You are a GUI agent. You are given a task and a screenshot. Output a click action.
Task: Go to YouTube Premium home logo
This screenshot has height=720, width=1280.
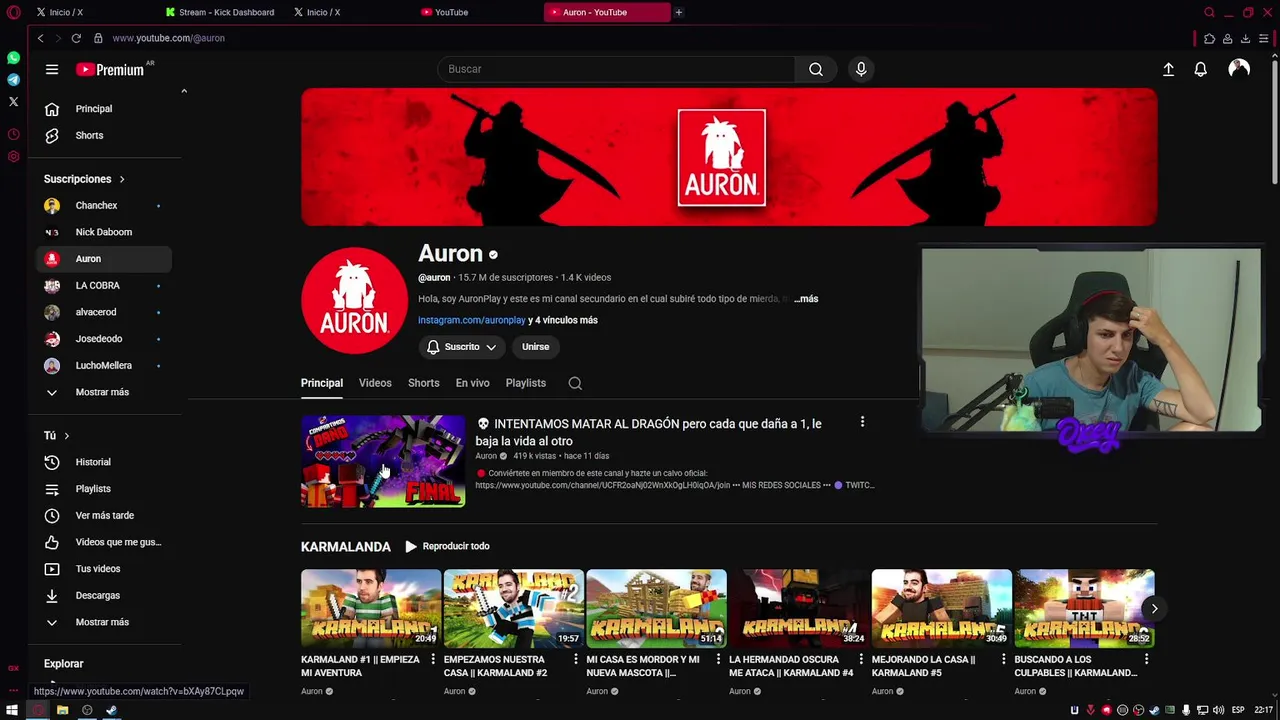pos(110,69)
